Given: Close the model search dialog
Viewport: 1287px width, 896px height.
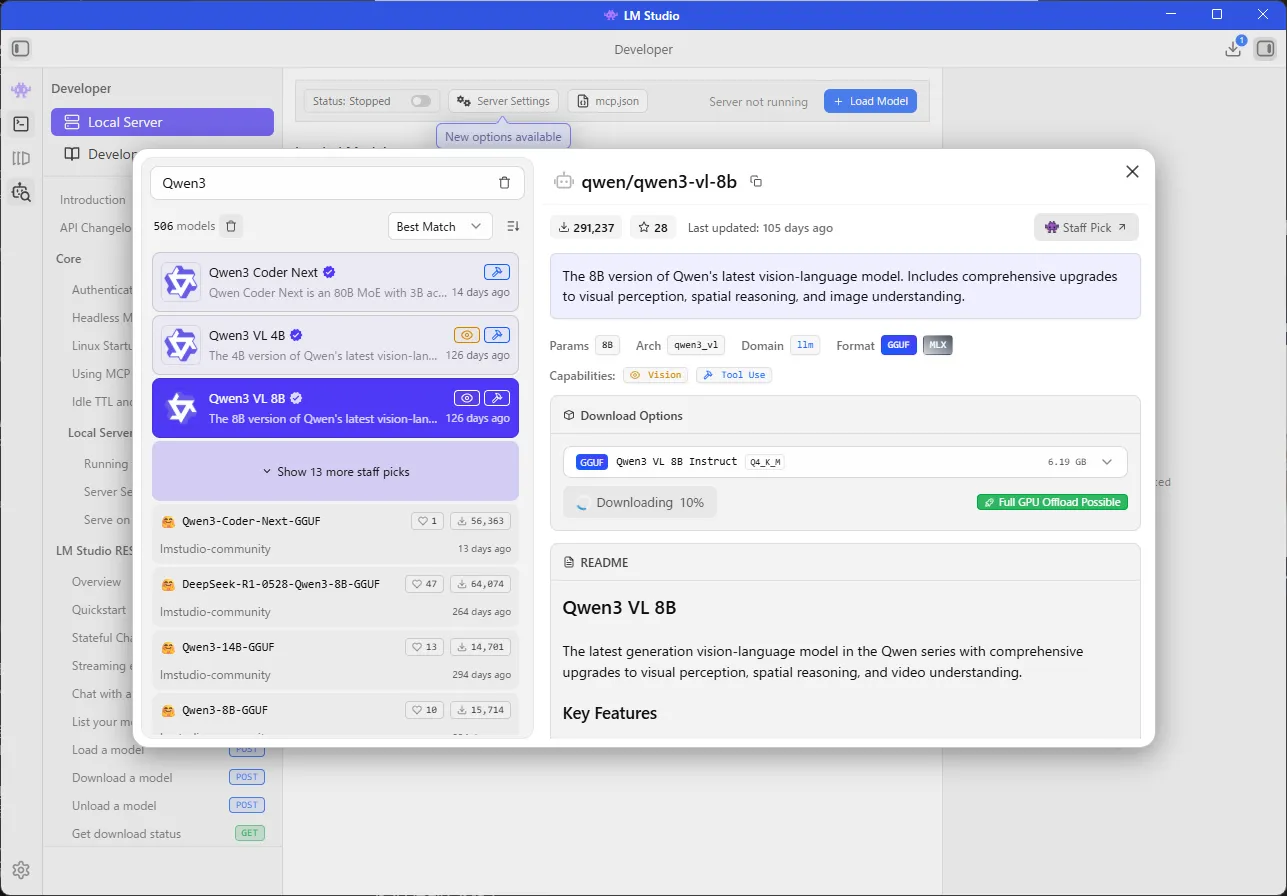Looking at the screenshot, I should tap(1132, 171).
